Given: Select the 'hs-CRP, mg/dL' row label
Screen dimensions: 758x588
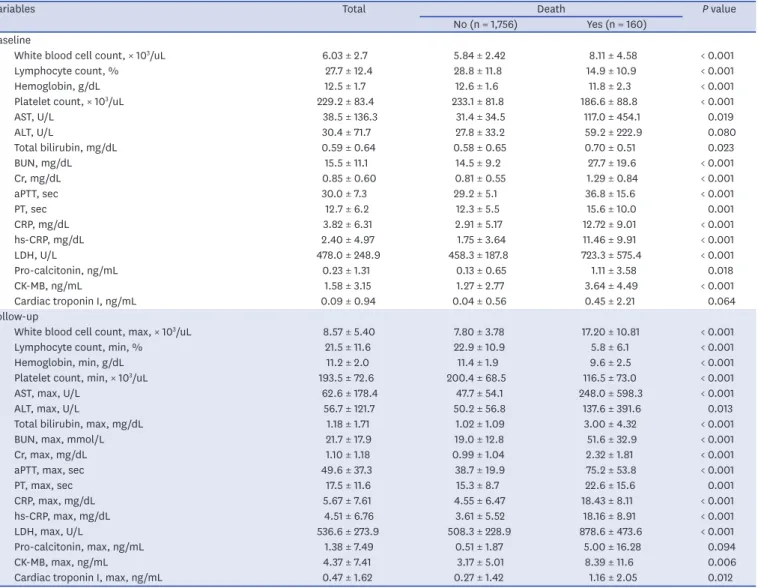Looking at the screenshot, I should 49,240.
